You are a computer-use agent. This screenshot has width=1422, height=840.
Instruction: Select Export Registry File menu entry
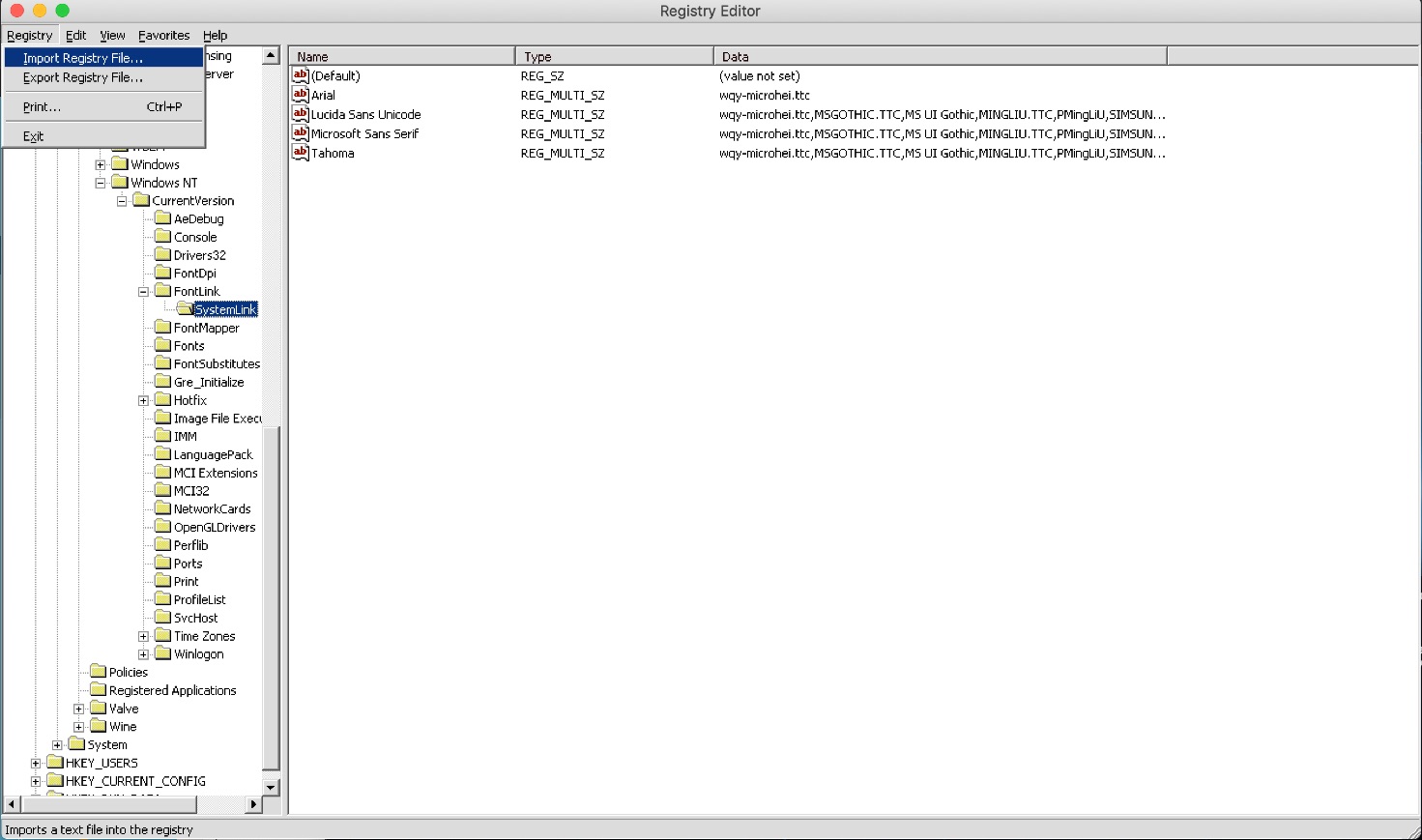pyautogui.click(x=83, y=77)
